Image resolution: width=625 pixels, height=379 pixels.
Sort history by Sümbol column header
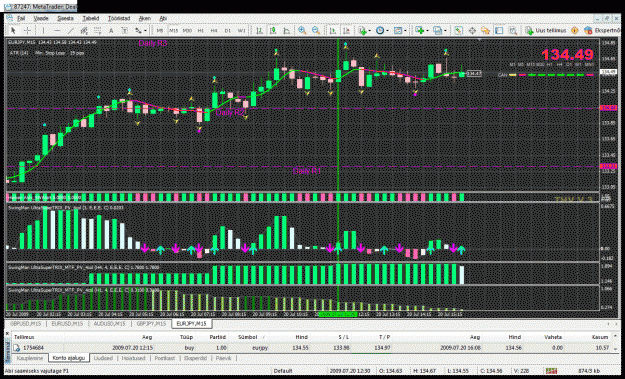point(248,337)
